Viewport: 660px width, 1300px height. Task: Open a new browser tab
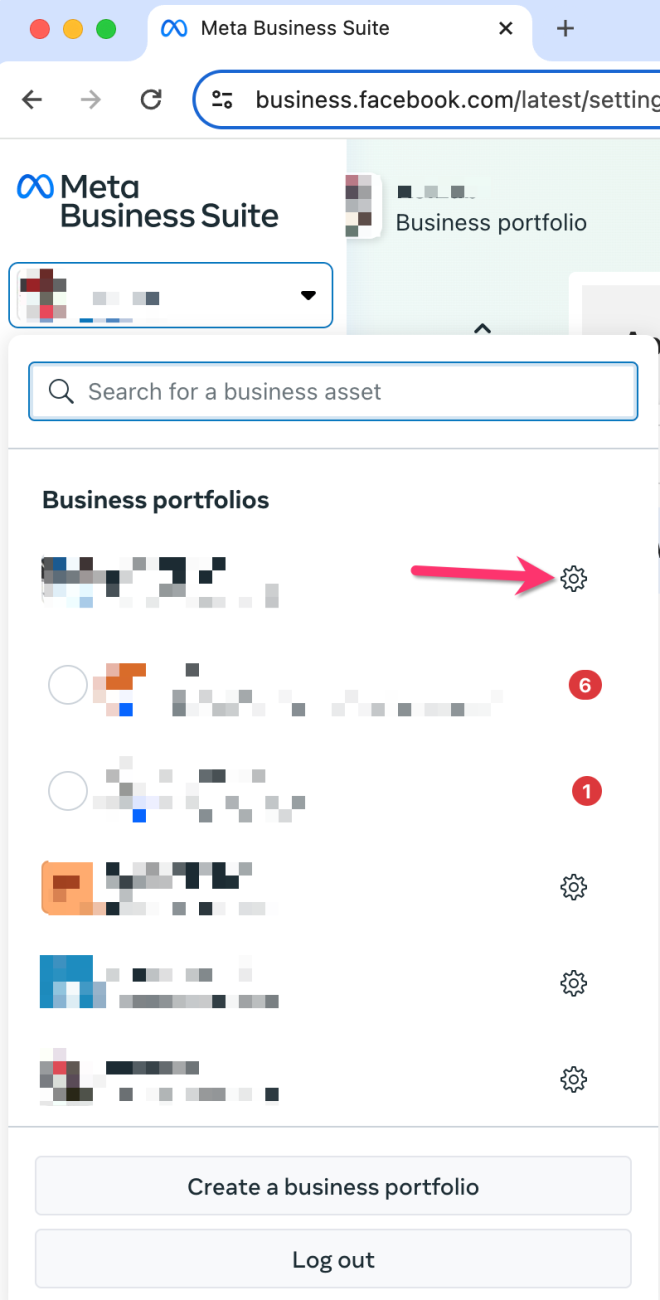[565, 29]
